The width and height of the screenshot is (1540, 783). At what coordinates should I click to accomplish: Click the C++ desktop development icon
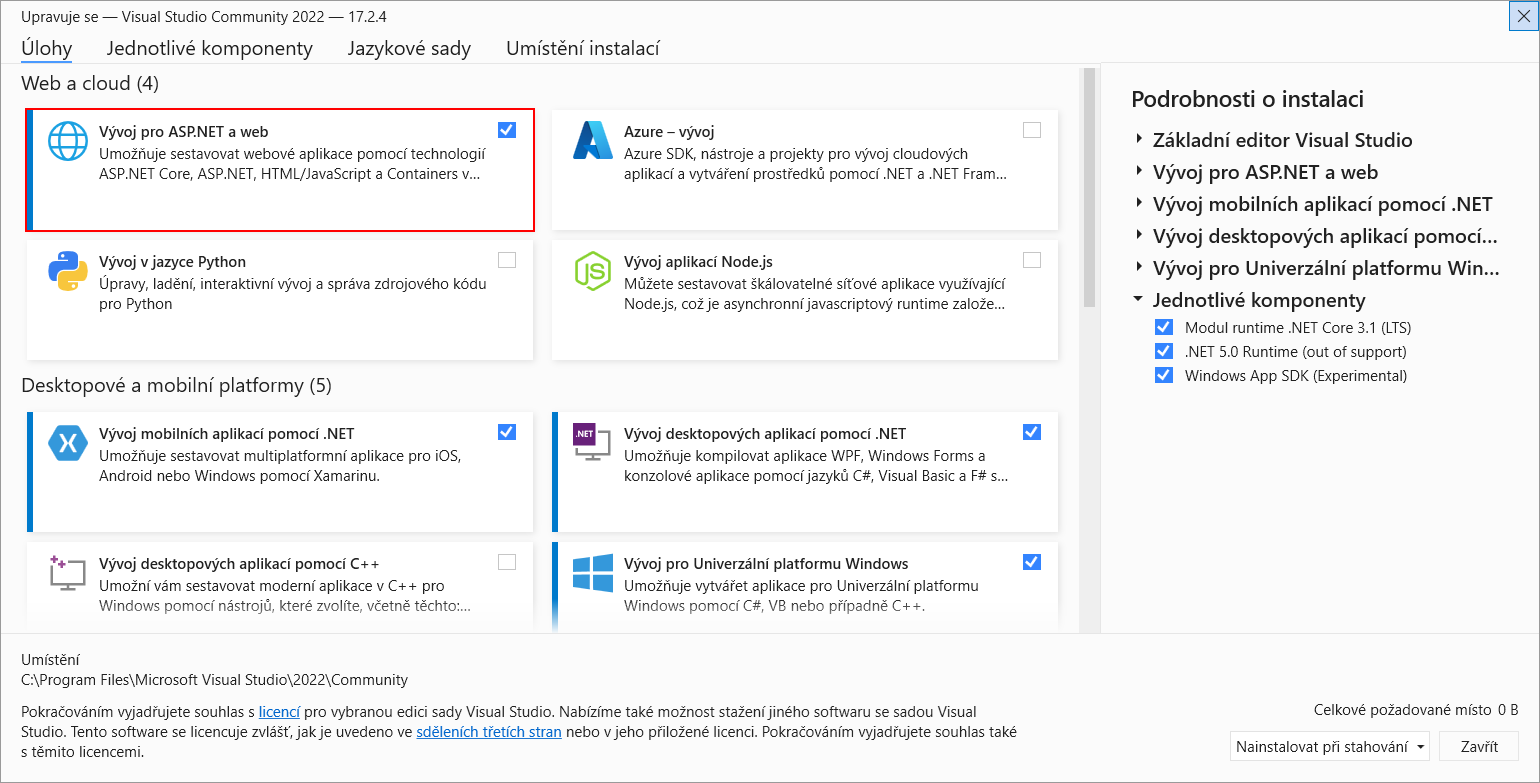pos(68,573)
